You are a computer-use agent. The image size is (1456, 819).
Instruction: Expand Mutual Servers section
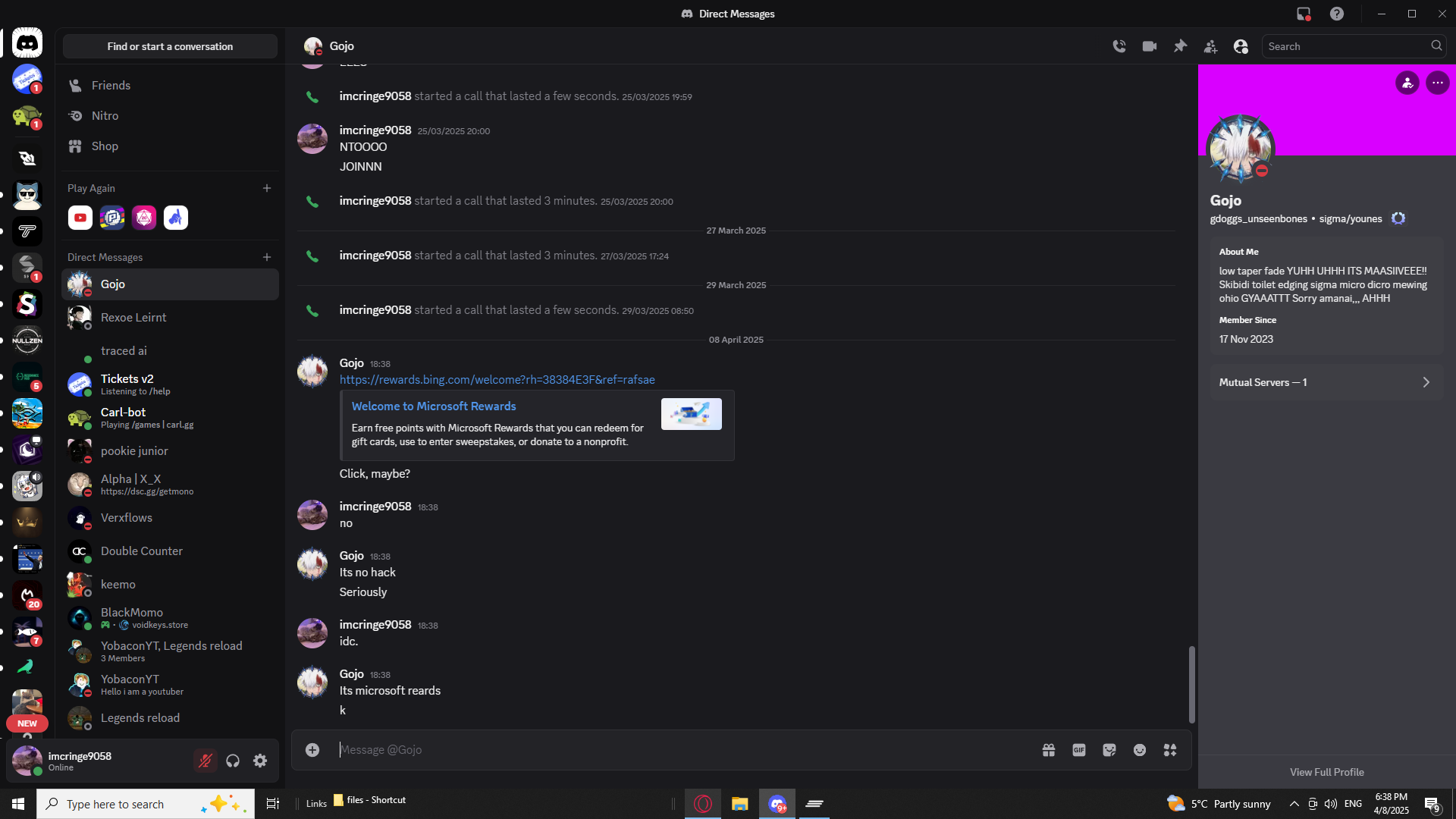pyautogui.click(x=1327, y=382)
